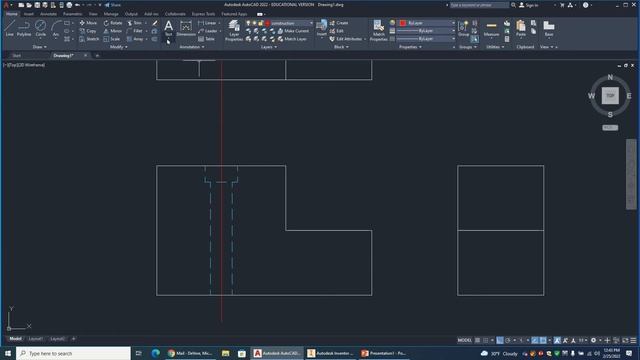Open the Annotate ribbon tab
The image size is (640, 360).
[x=48, y=14]
